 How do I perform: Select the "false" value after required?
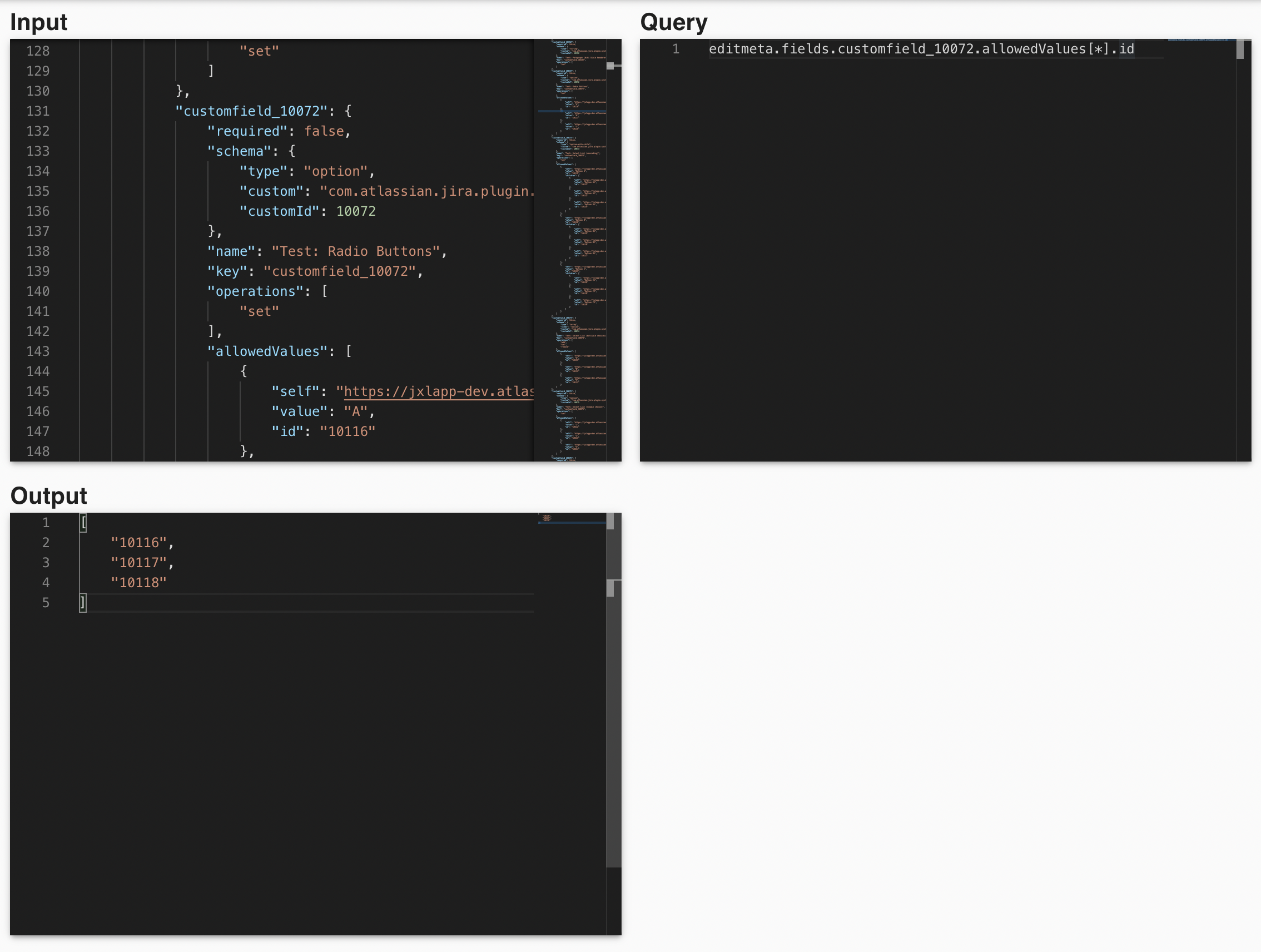click(x=324, y=131)
